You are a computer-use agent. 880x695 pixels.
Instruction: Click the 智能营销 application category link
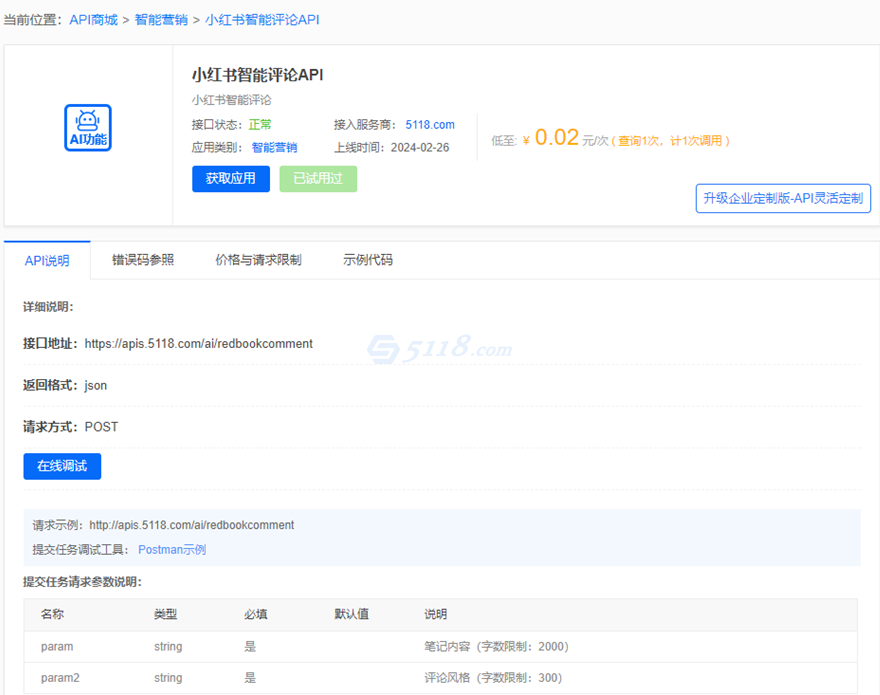274,147
